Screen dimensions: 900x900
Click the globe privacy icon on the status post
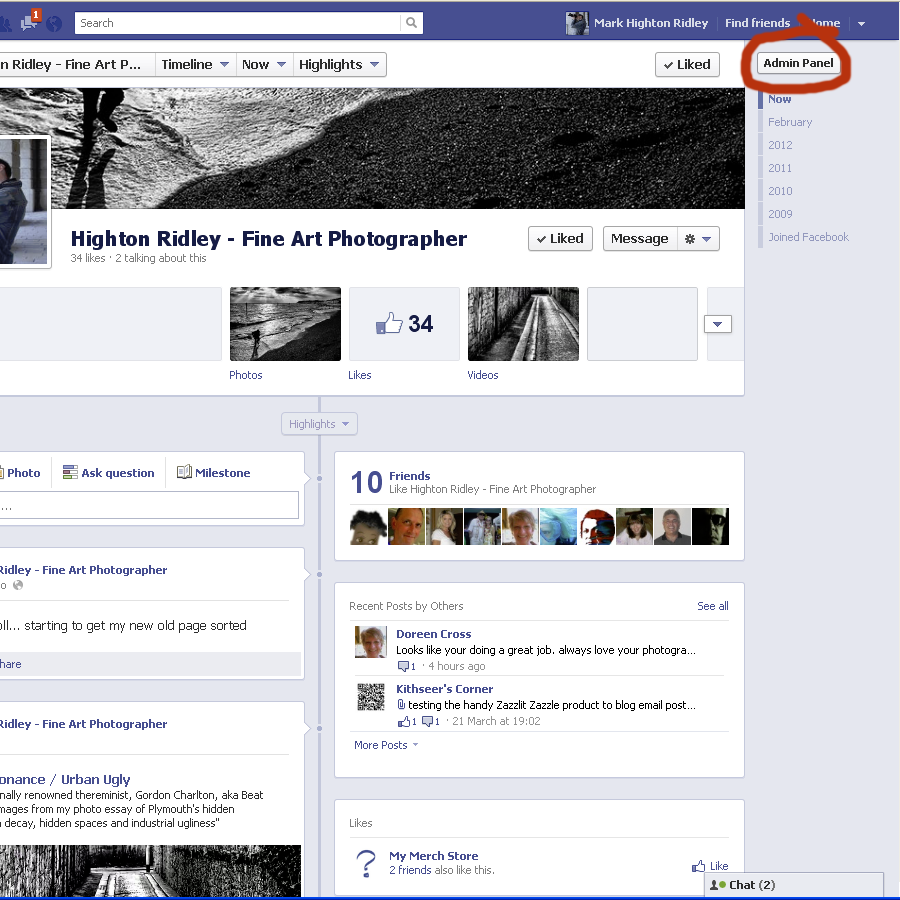[18, 585]
